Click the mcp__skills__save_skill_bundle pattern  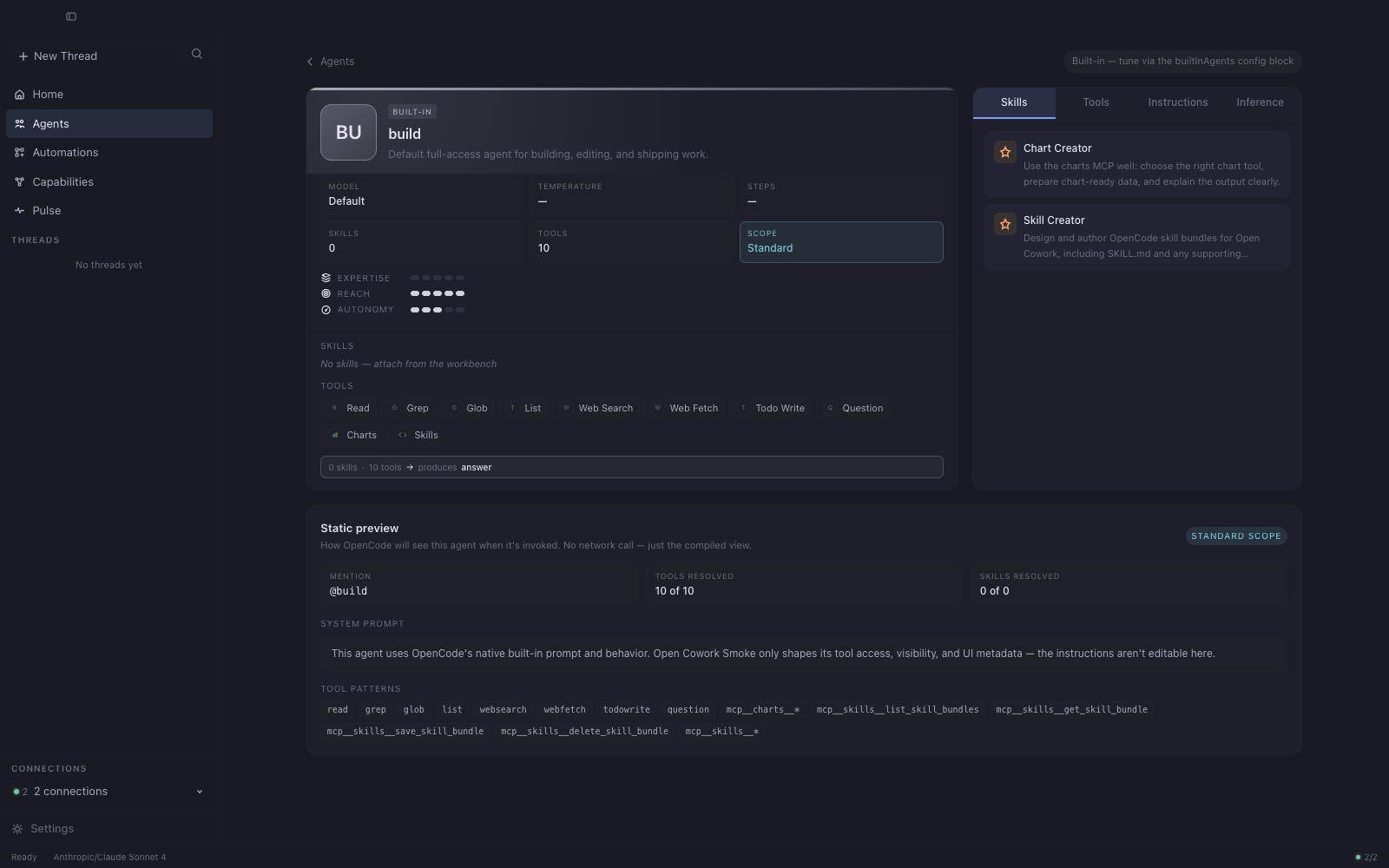(x=405, y=732)
